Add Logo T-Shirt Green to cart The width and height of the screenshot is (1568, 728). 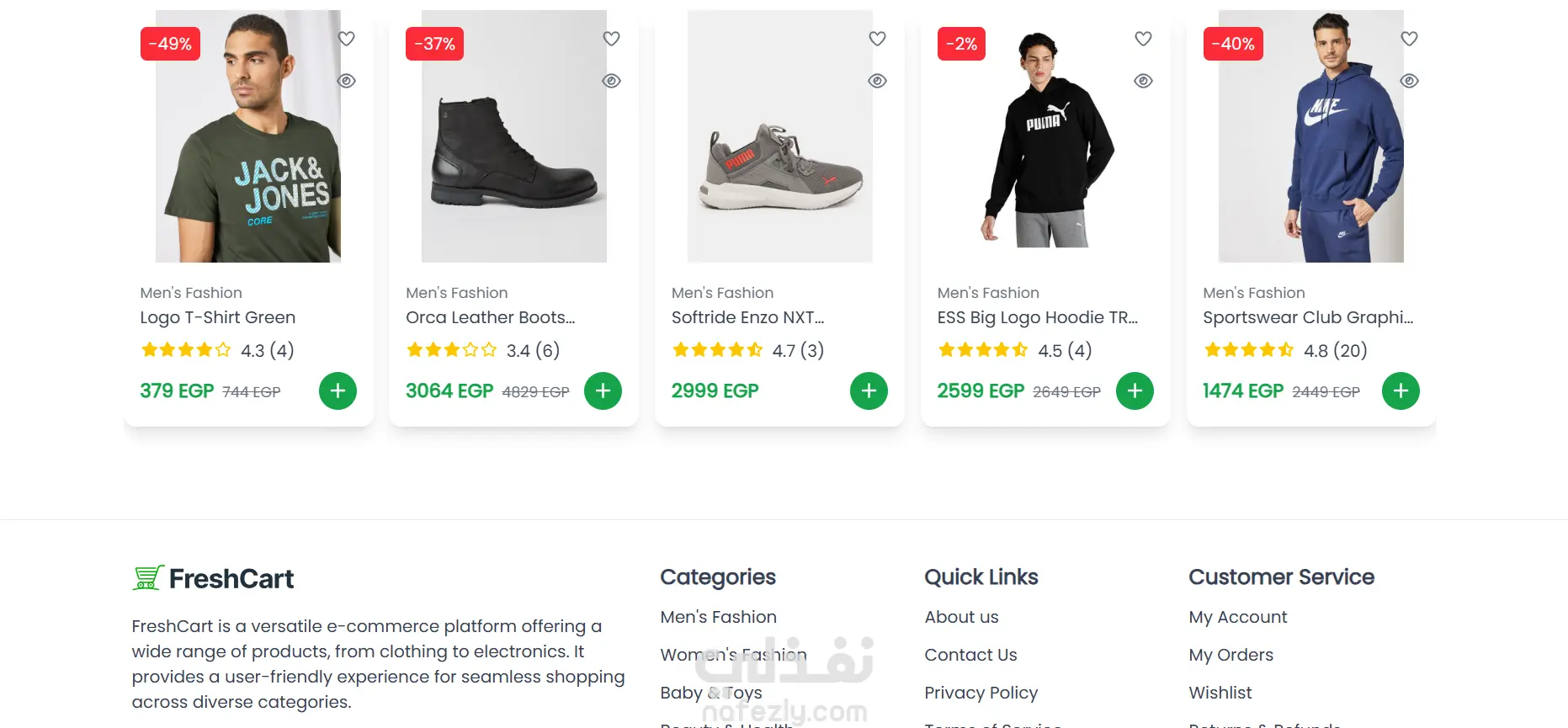pos(338,391)
